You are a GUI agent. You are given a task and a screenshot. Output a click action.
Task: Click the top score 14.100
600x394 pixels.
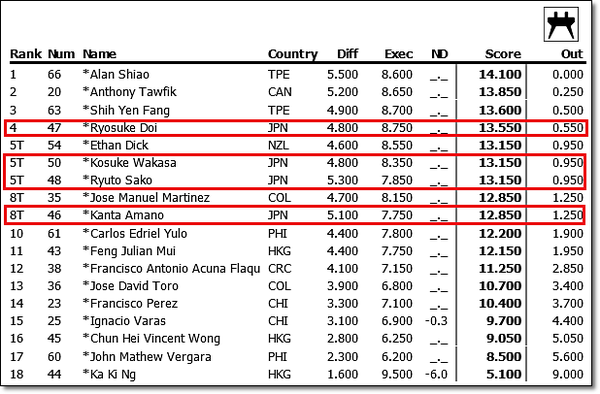[x=500, y=74]
